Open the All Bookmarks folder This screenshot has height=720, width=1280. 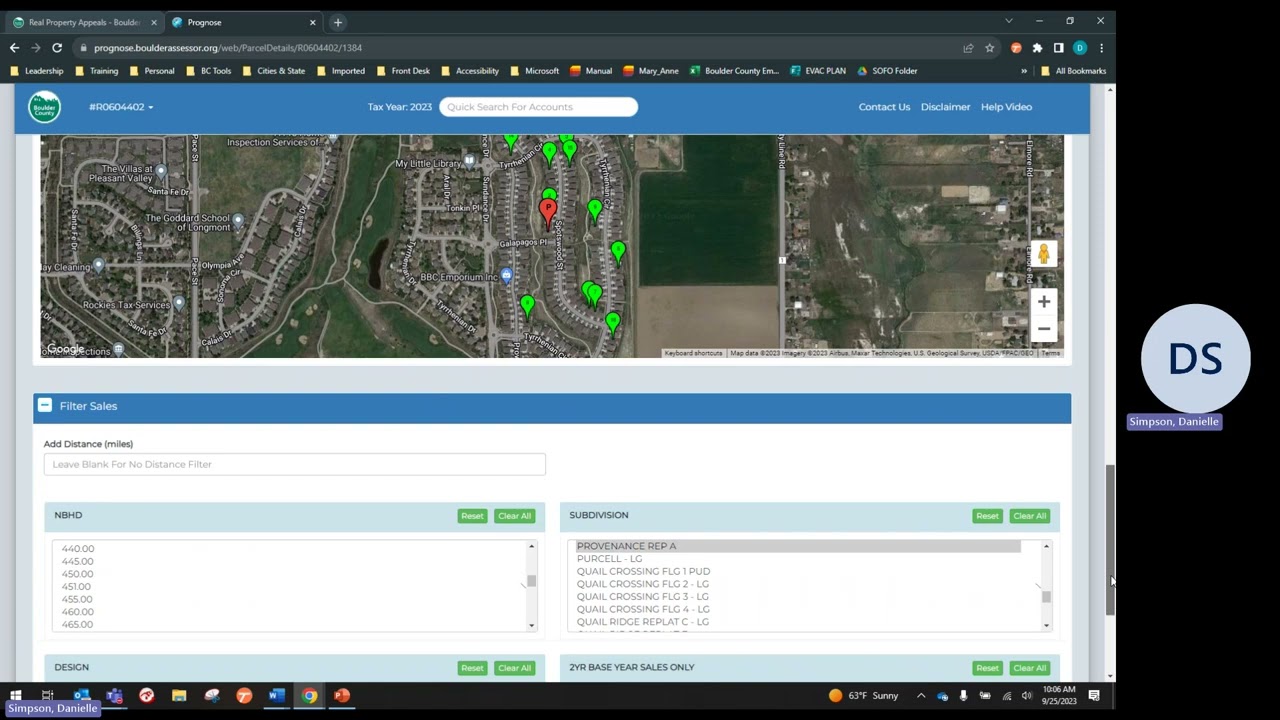click(x=1073, y=71)
